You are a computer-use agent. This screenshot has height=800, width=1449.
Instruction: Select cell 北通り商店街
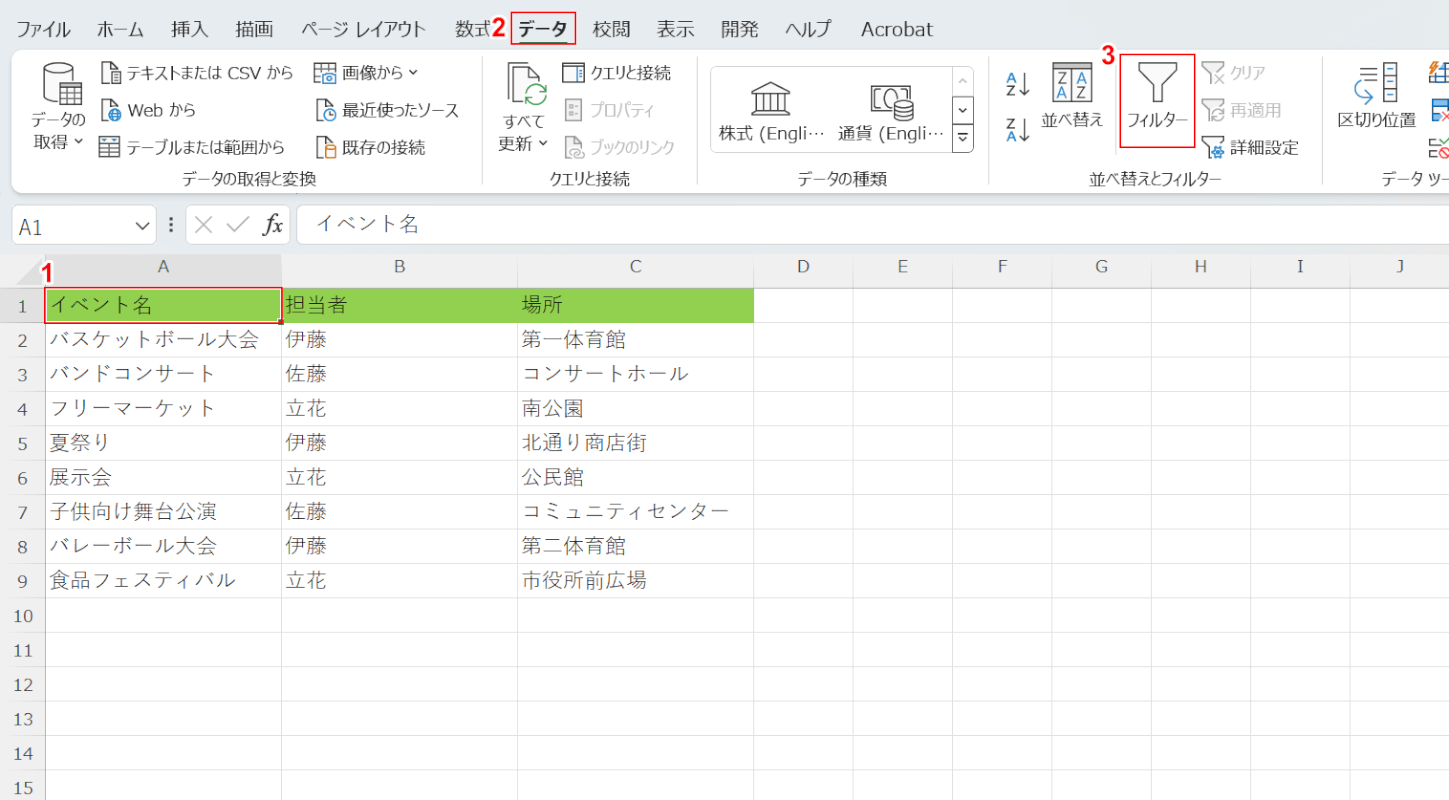tap(635, 443)
